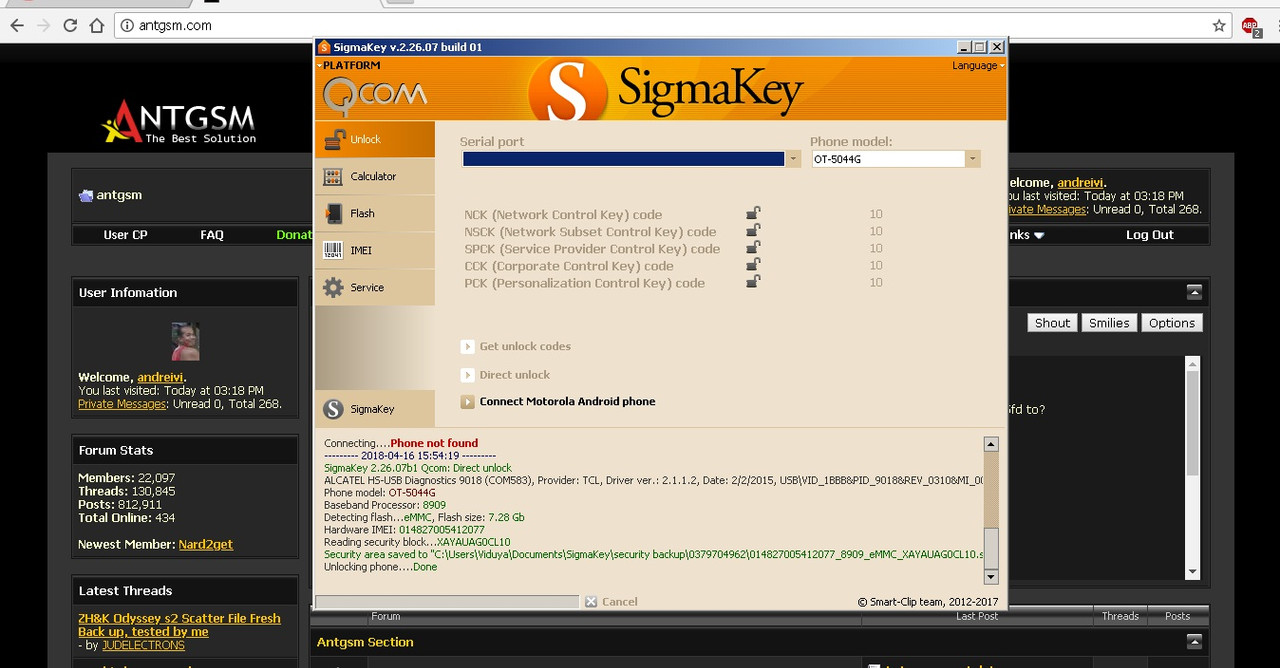
Task: Collapse the shoutbox panel on the forum
Action: tap(1194, 292)
